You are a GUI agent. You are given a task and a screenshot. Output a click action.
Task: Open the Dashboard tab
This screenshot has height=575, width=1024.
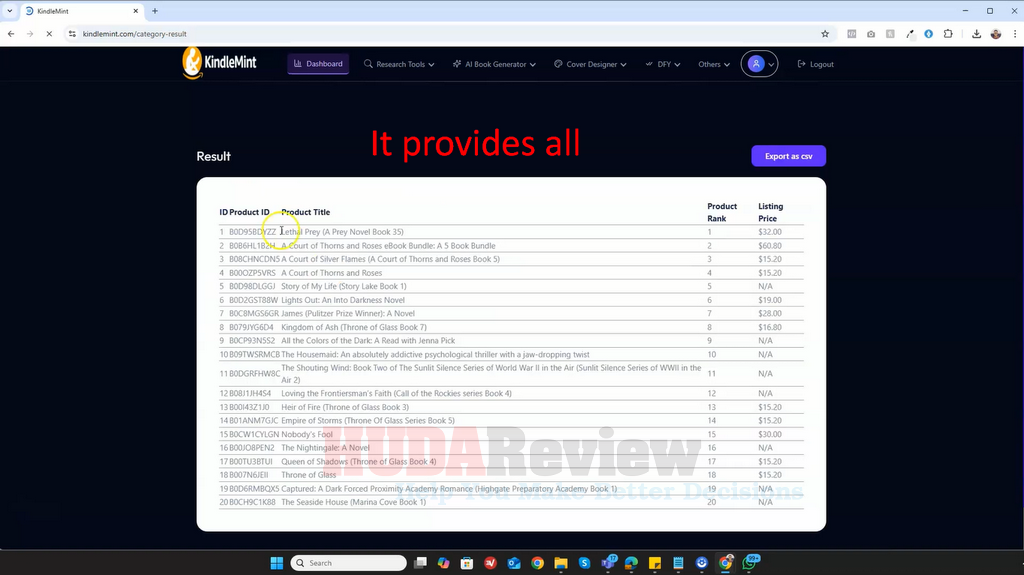pyautogui.click(x=318, y=64)
